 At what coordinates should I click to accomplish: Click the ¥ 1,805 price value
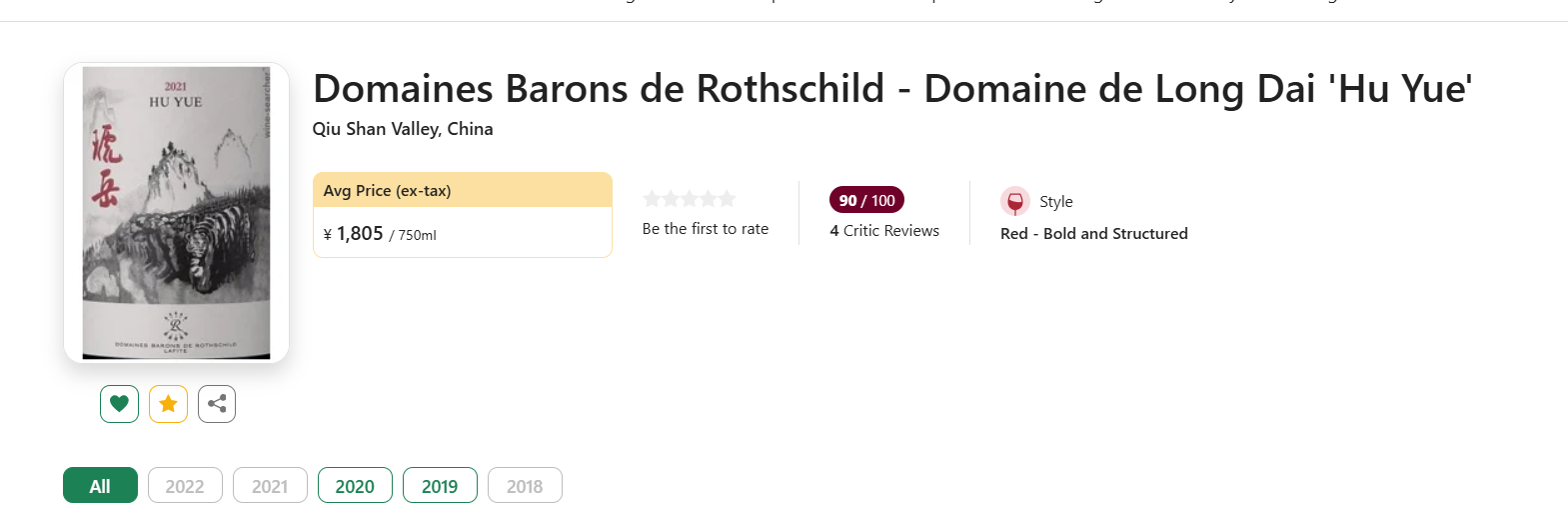[354, 234]
